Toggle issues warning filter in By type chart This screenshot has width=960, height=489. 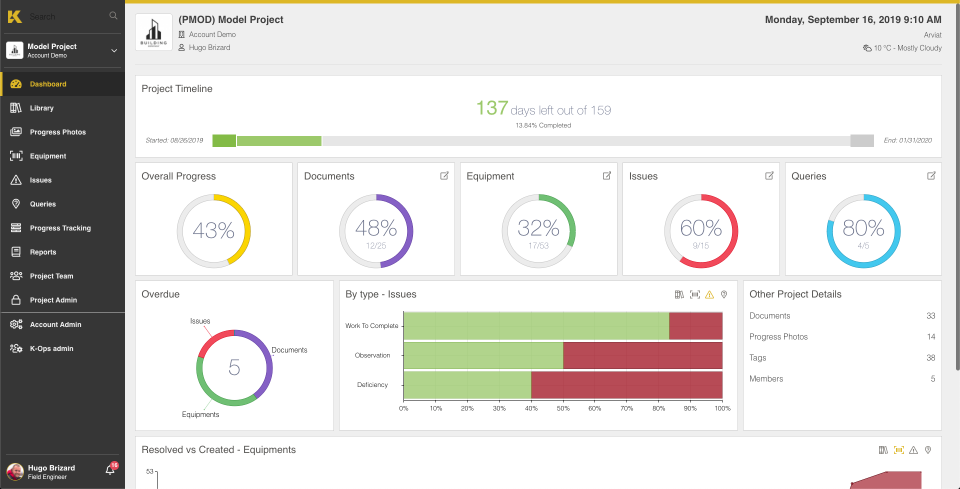pyautogui.click(x=710, y=295)
